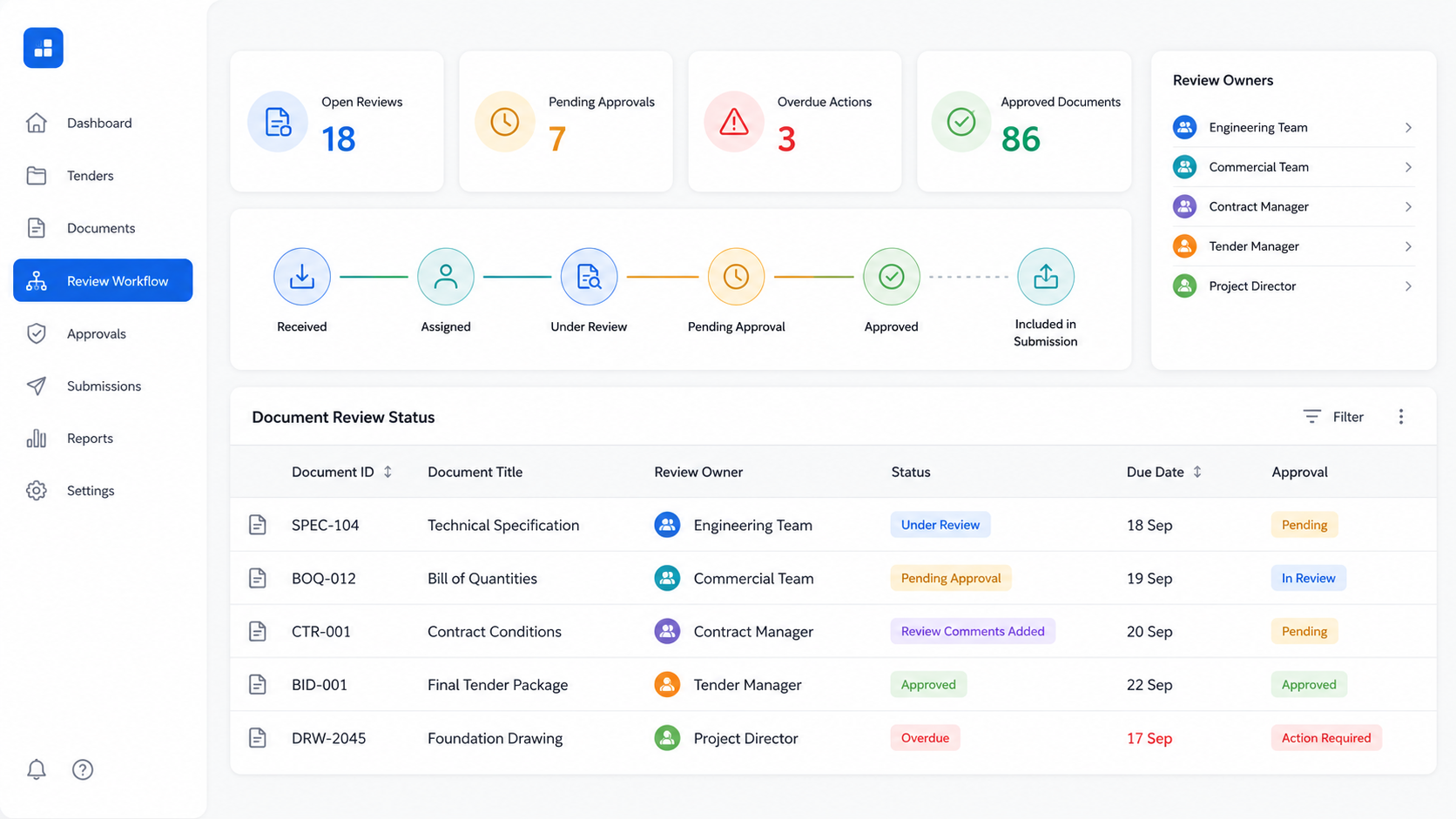Expand Tender Manager chevron in Review Owners
Viewport: 1456px width, 819px height.
pos(1408,246)
